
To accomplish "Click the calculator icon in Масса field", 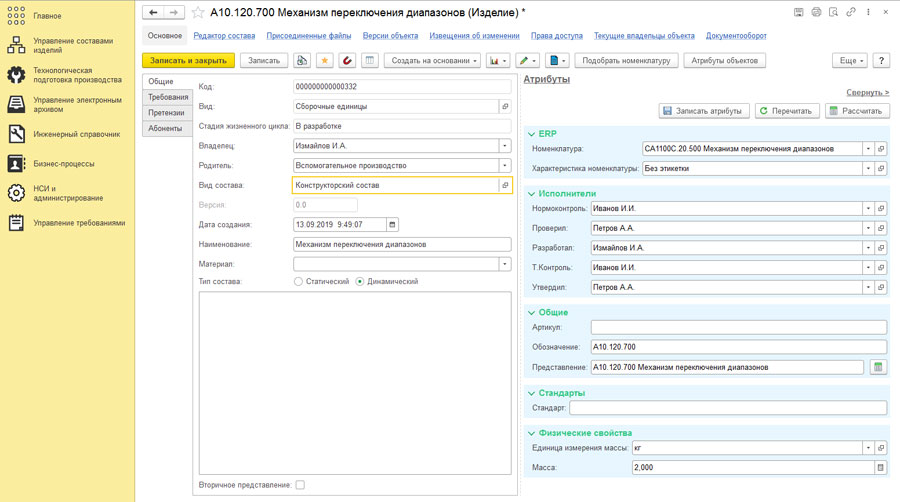I will [x=880, y=467].
